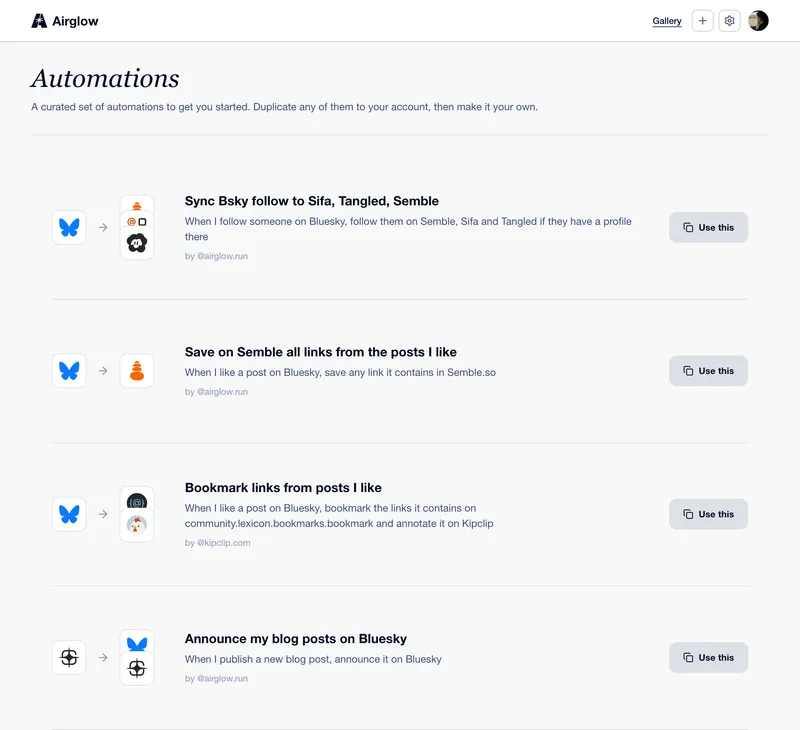This screenshot has height=730, width=800.
Task: Click the Bluesky butterfly icon in the Sync Bsky follow row
Action: pos(69,228)
